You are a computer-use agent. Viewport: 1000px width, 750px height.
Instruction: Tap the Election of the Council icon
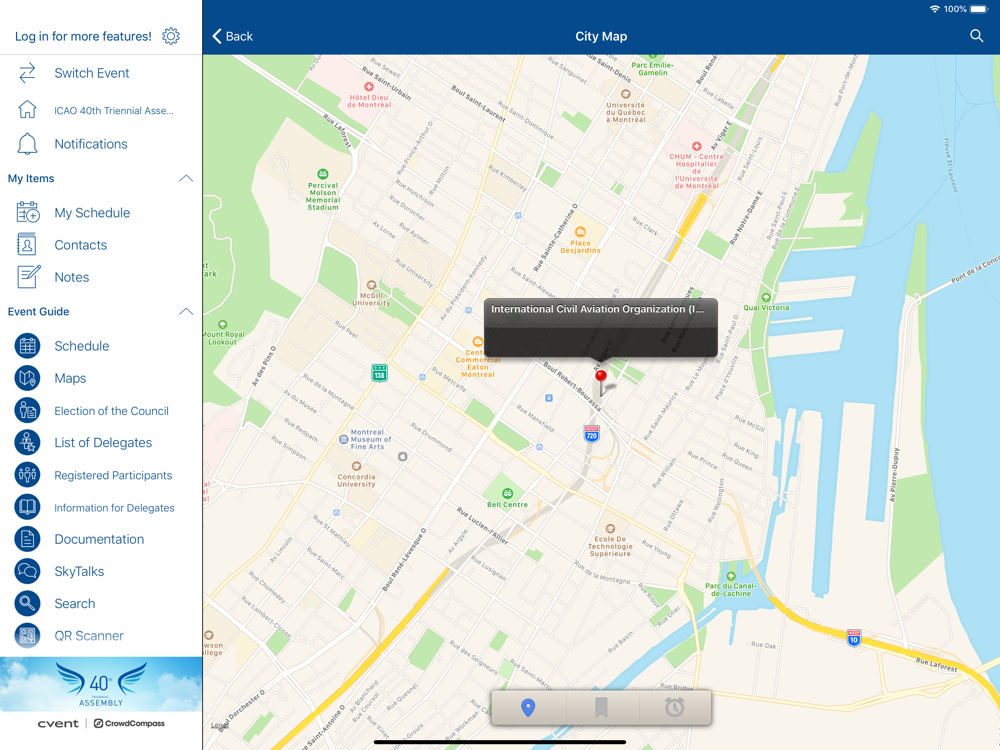[x=27, y=411]
